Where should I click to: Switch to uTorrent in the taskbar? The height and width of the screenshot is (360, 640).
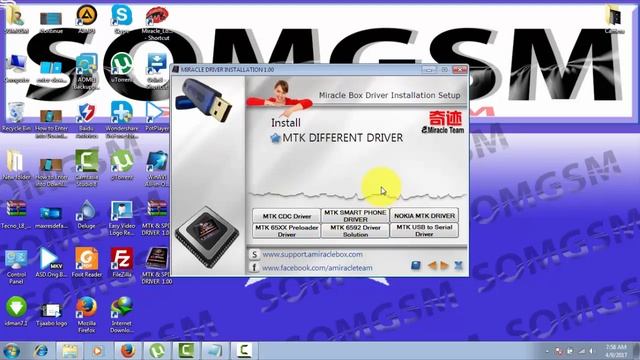[157, 351]
